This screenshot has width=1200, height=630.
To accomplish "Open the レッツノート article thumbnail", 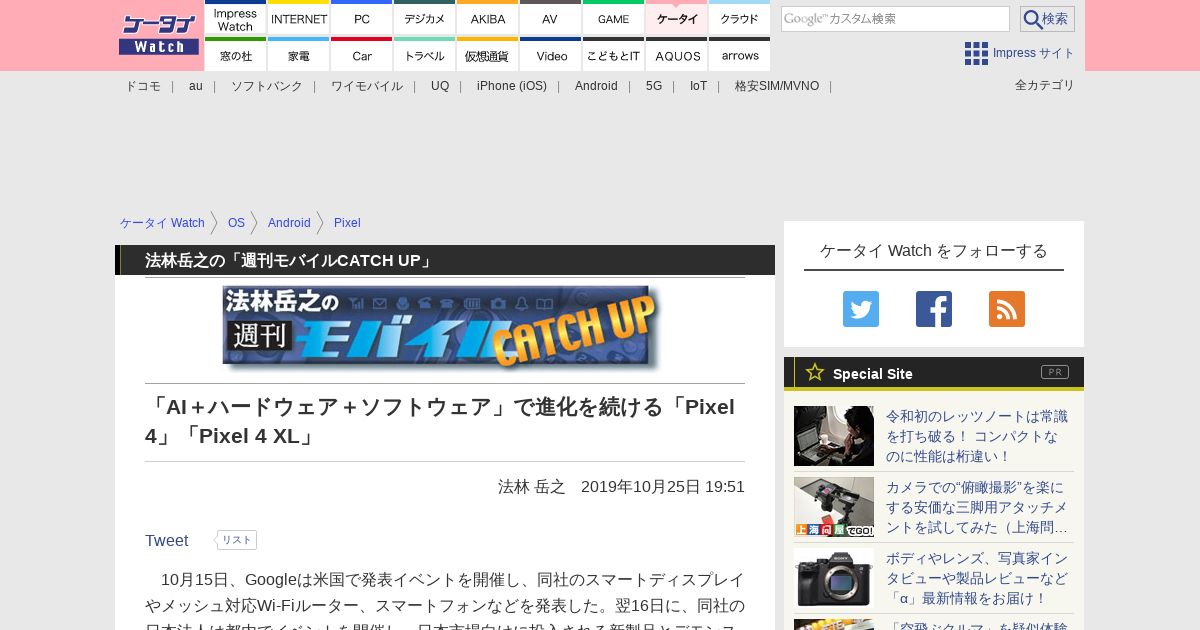I will point(834,436).
